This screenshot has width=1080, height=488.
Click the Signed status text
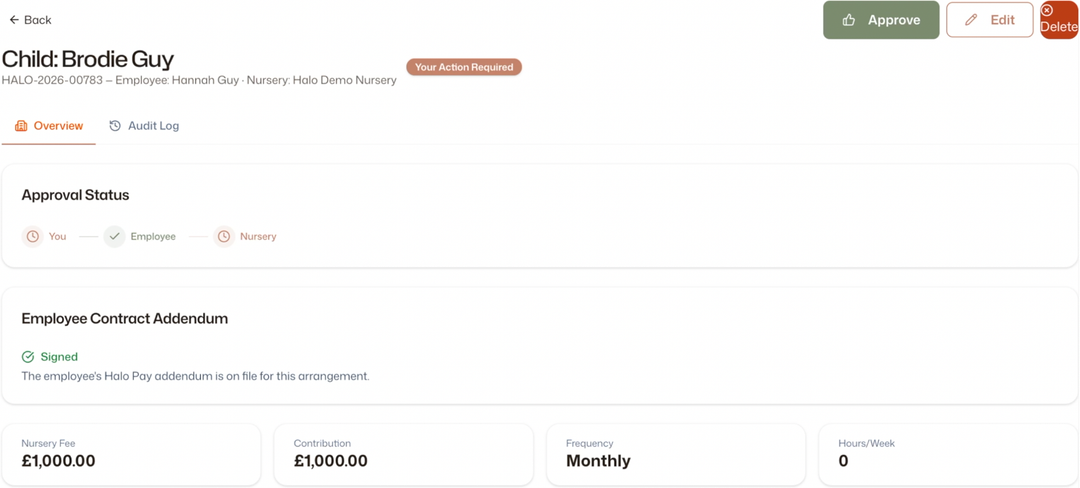(x=59, y=357)
